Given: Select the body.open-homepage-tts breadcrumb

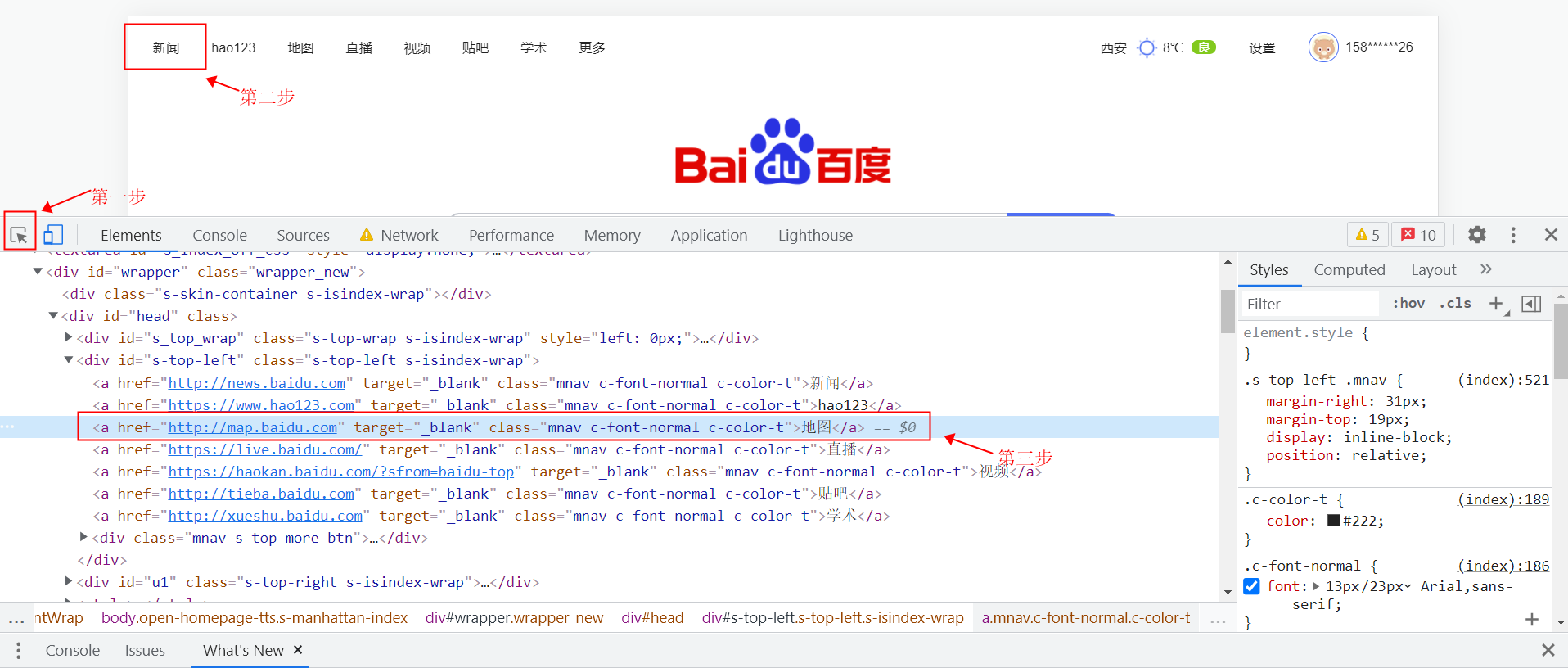Looking at the screenshot, I should (254, 618).
